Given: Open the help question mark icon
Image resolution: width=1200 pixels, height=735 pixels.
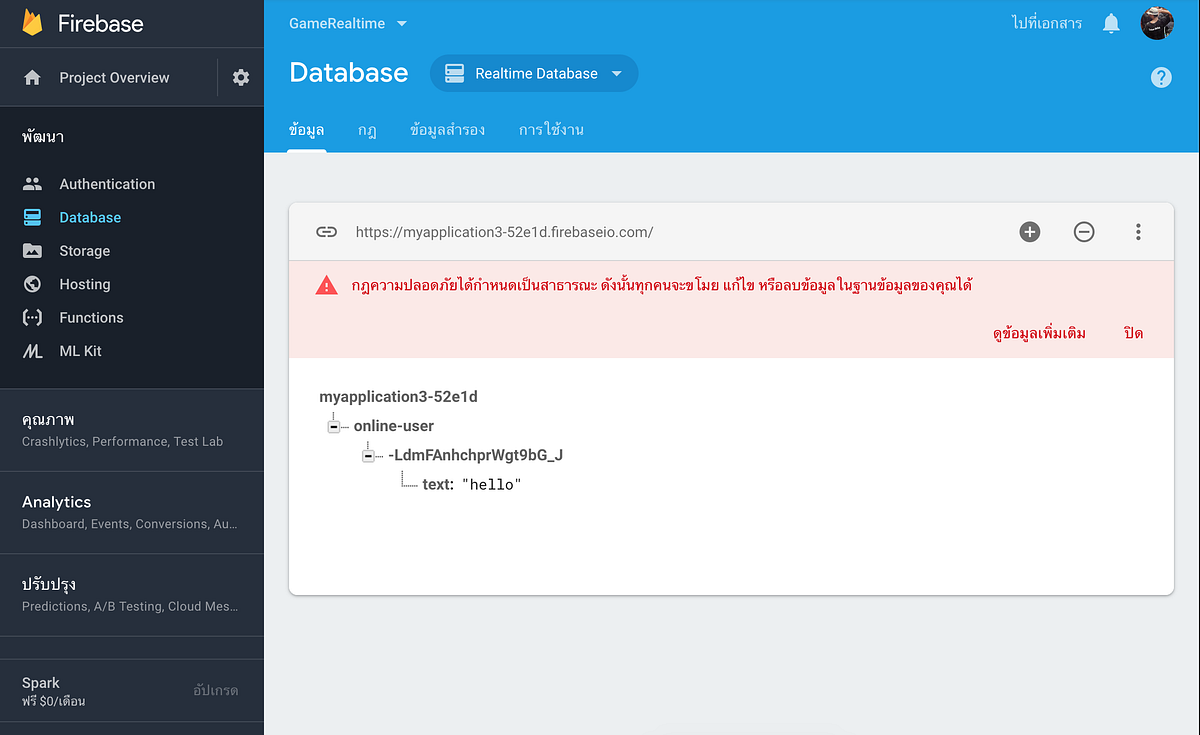Looking at the screenshot, I should pos(1161,77).
